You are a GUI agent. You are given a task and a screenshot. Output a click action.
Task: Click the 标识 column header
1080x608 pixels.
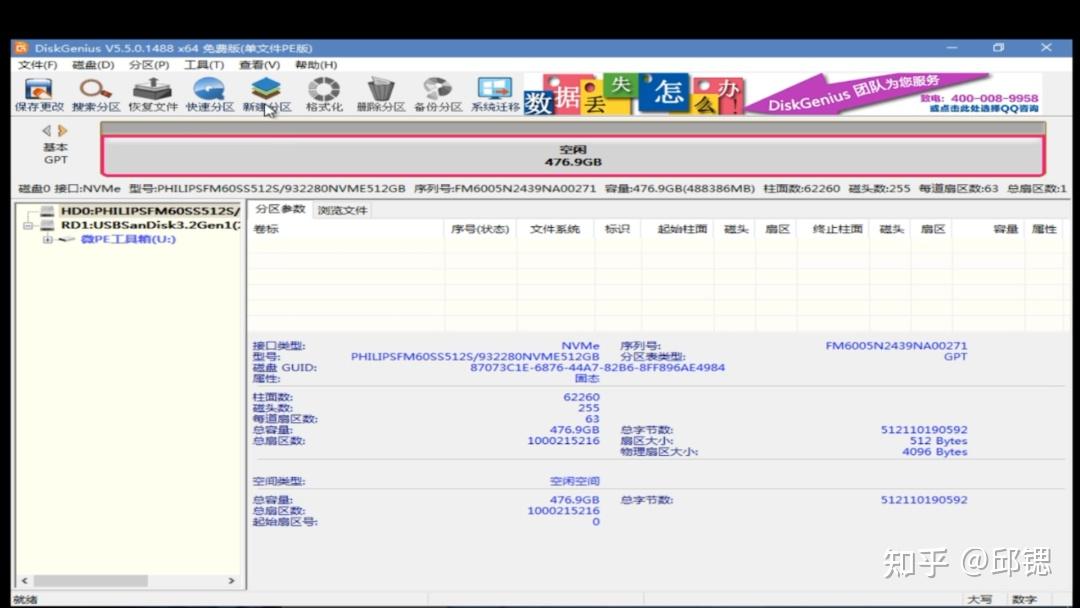pyautogui.click(x=617, y=229)
